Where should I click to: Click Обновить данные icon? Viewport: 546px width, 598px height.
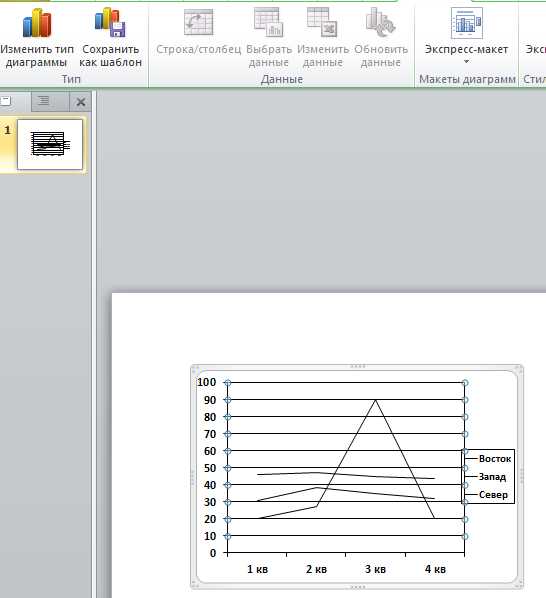381,23
